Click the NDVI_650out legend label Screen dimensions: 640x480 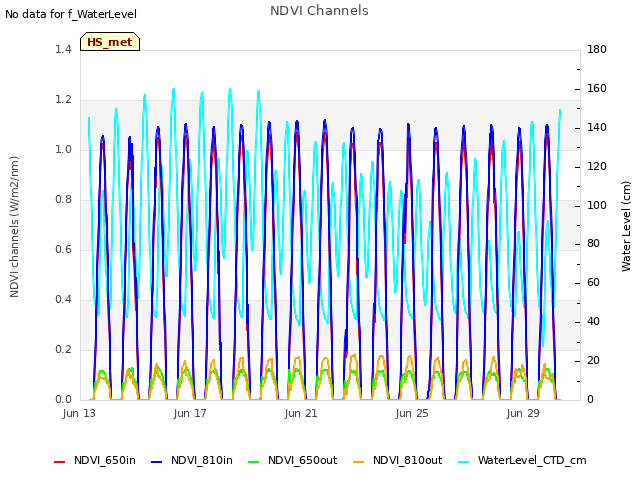coord(302,460)
